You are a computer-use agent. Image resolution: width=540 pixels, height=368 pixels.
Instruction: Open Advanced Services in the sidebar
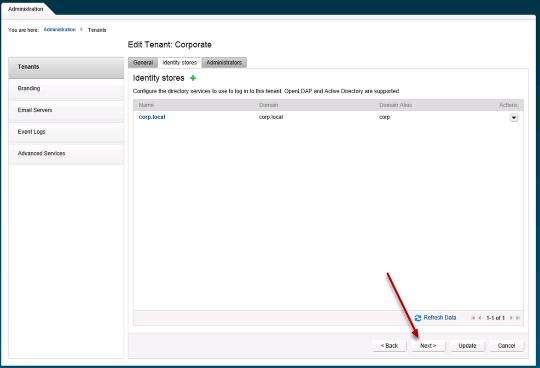click(x=66, y=154)
